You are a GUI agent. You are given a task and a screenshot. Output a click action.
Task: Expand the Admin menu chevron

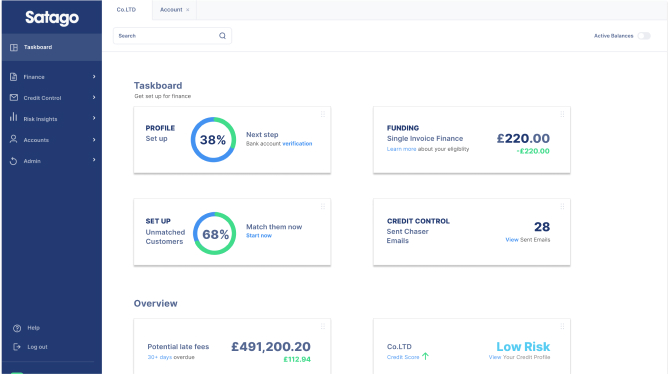[94, 160]
